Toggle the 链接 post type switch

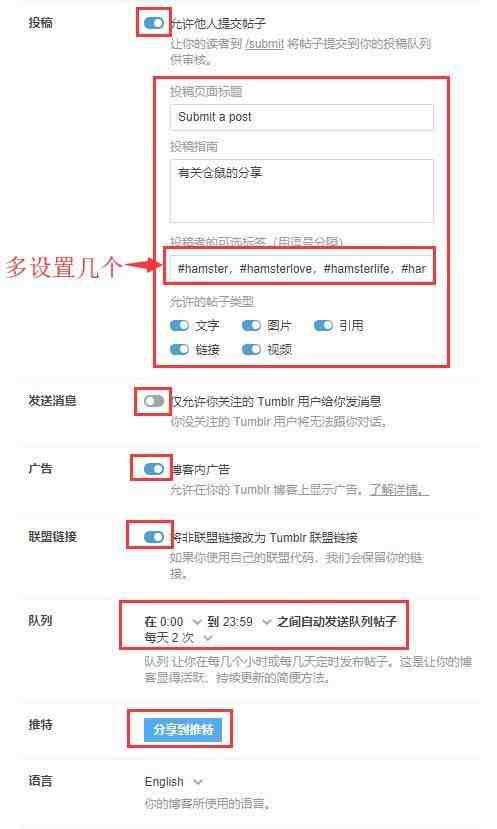tap(179, 349)
